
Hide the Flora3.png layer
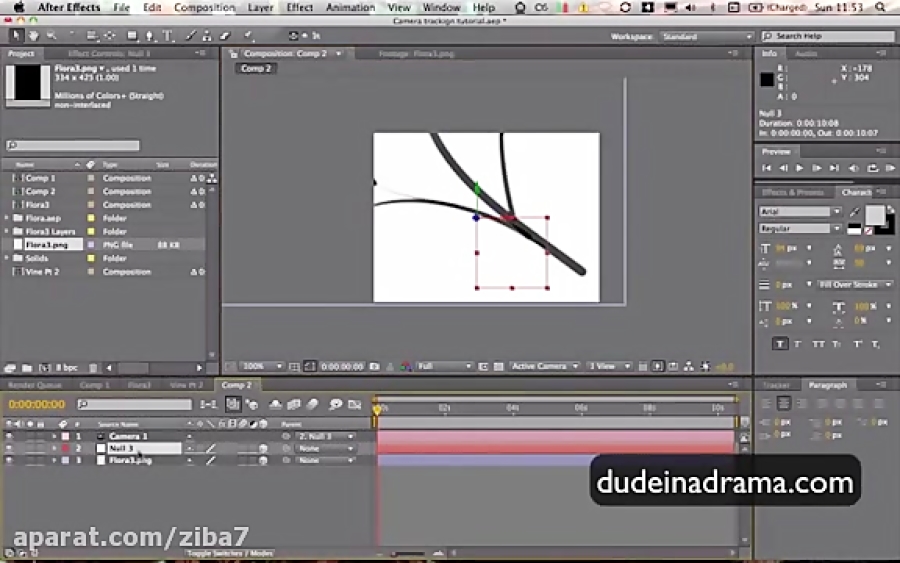9,460
